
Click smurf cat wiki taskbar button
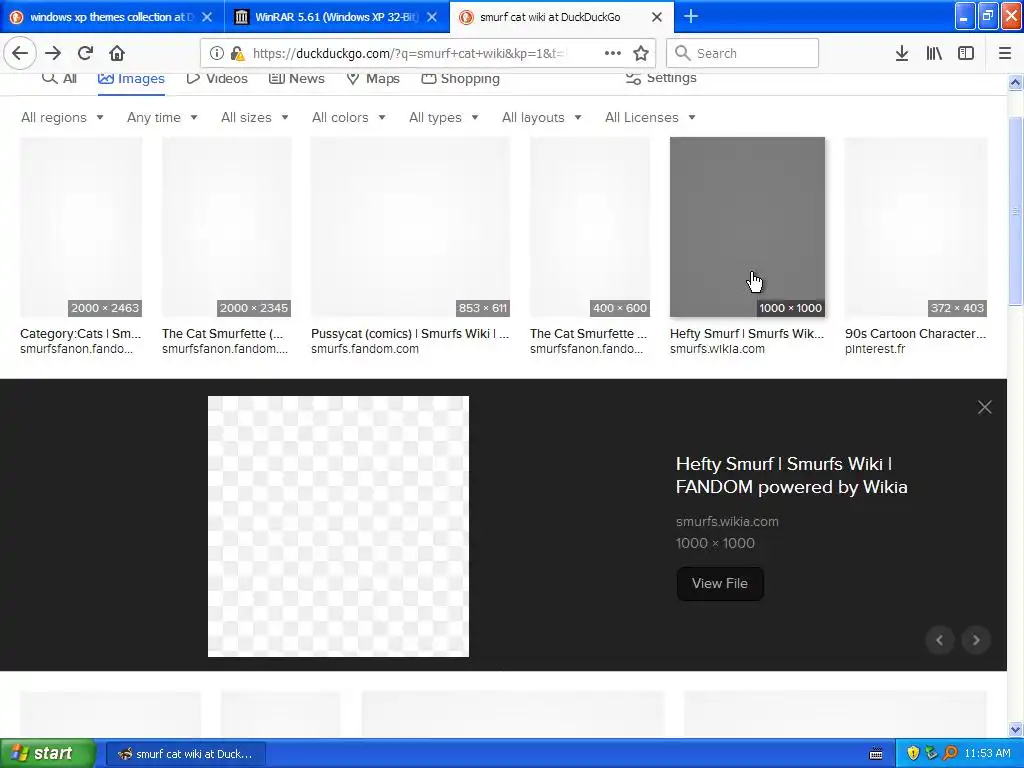(185, 754)
